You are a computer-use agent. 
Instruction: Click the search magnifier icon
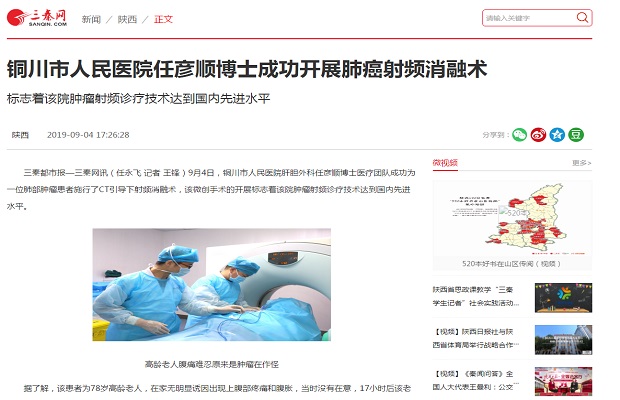coord(582,18)
